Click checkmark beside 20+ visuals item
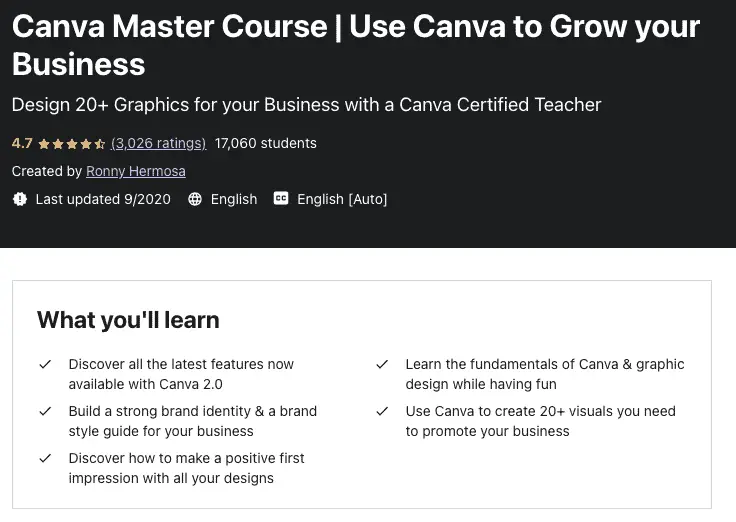This screenshot has width=736, height=522. coord(382,411)
